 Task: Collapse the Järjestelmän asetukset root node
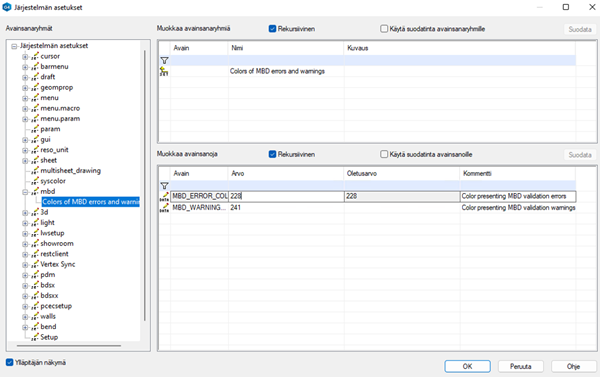tap(14, 46)
